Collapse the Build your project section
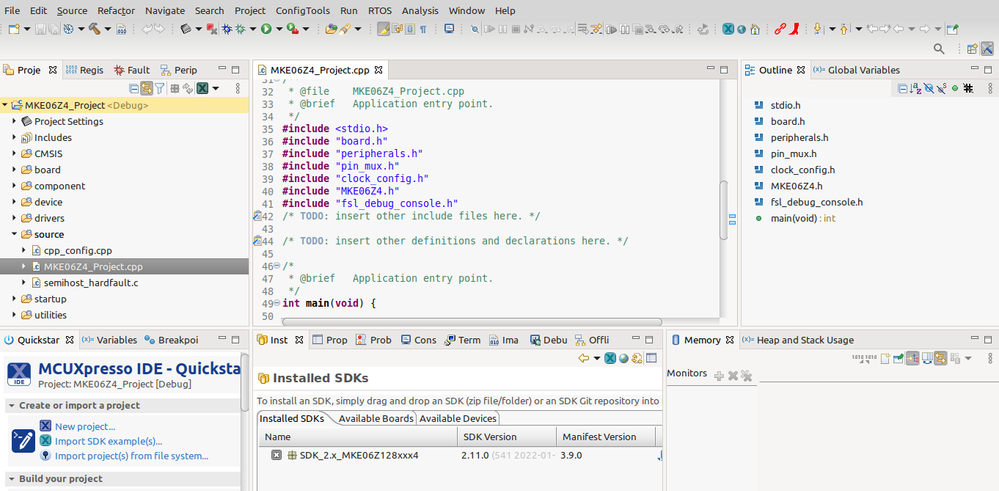The image size is (999, 491). (x=11, y=479)
